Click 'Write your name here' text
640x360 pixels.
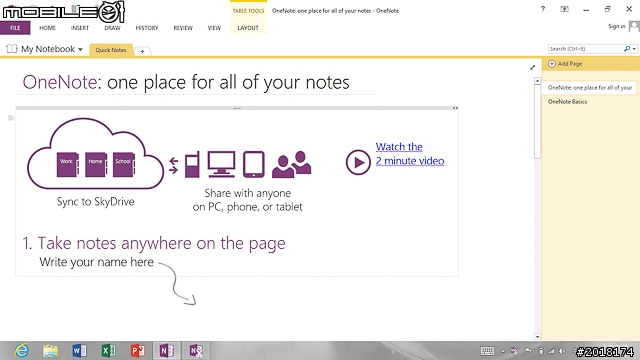tap(97, 262)
